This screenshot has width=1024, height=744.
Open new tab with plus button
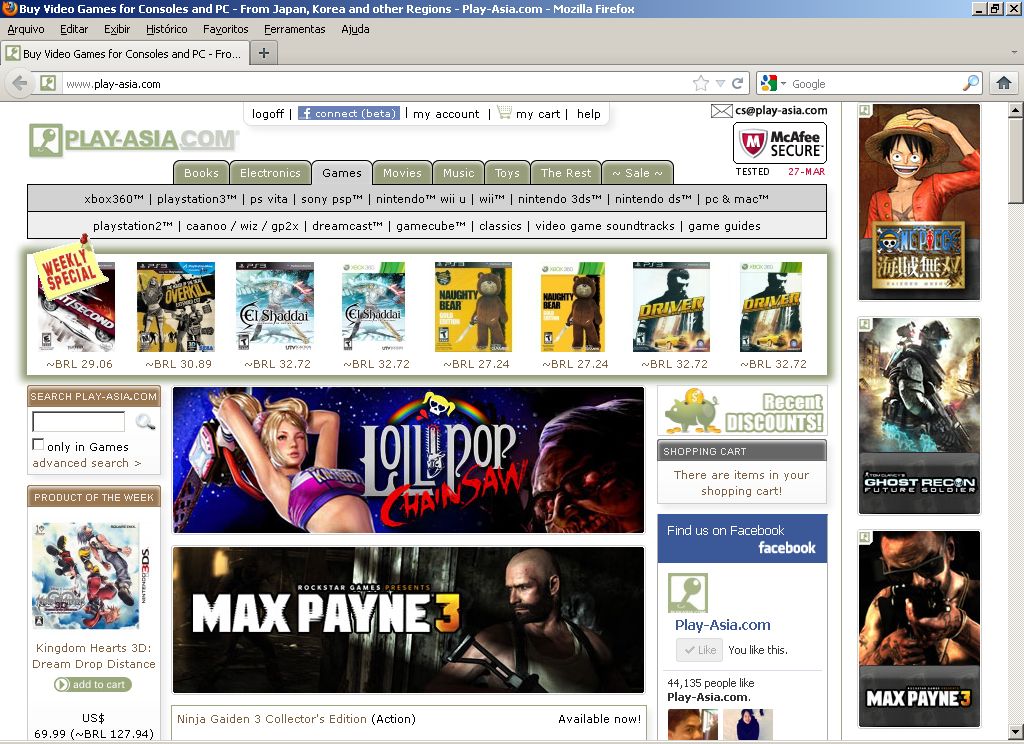coord(263,53)
